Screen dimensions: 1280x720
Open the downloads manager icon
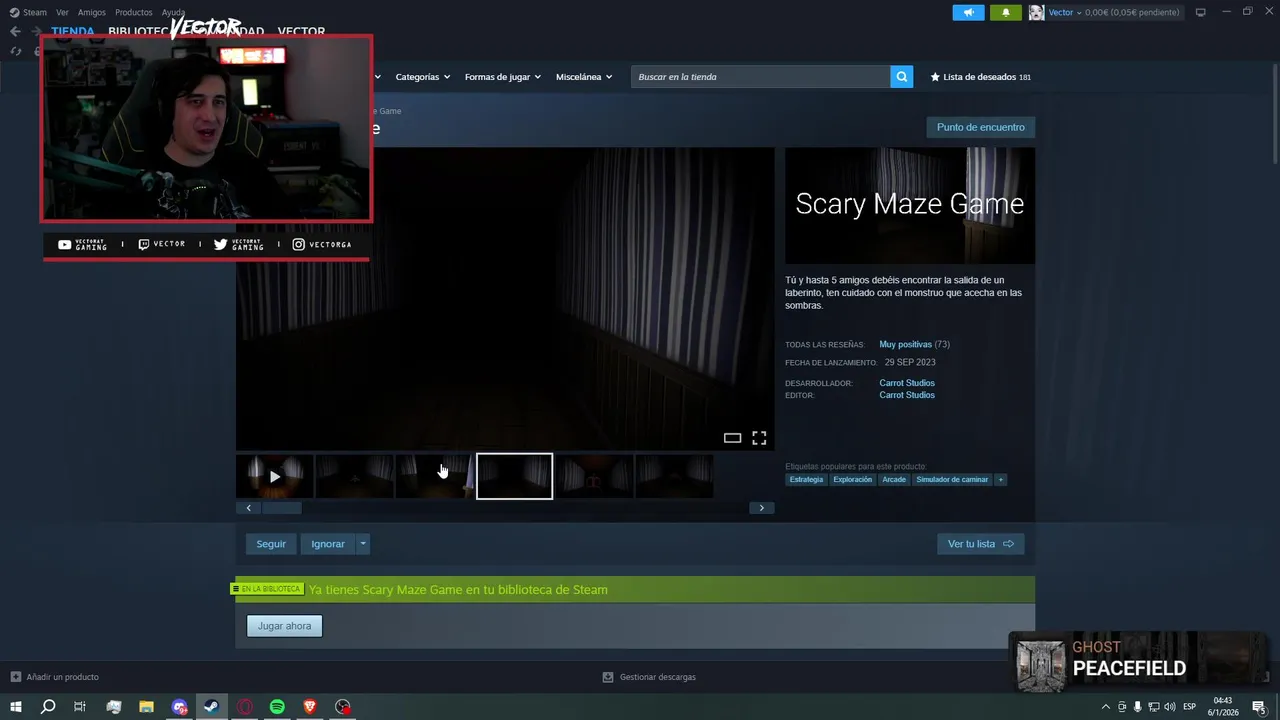point(607,677)
